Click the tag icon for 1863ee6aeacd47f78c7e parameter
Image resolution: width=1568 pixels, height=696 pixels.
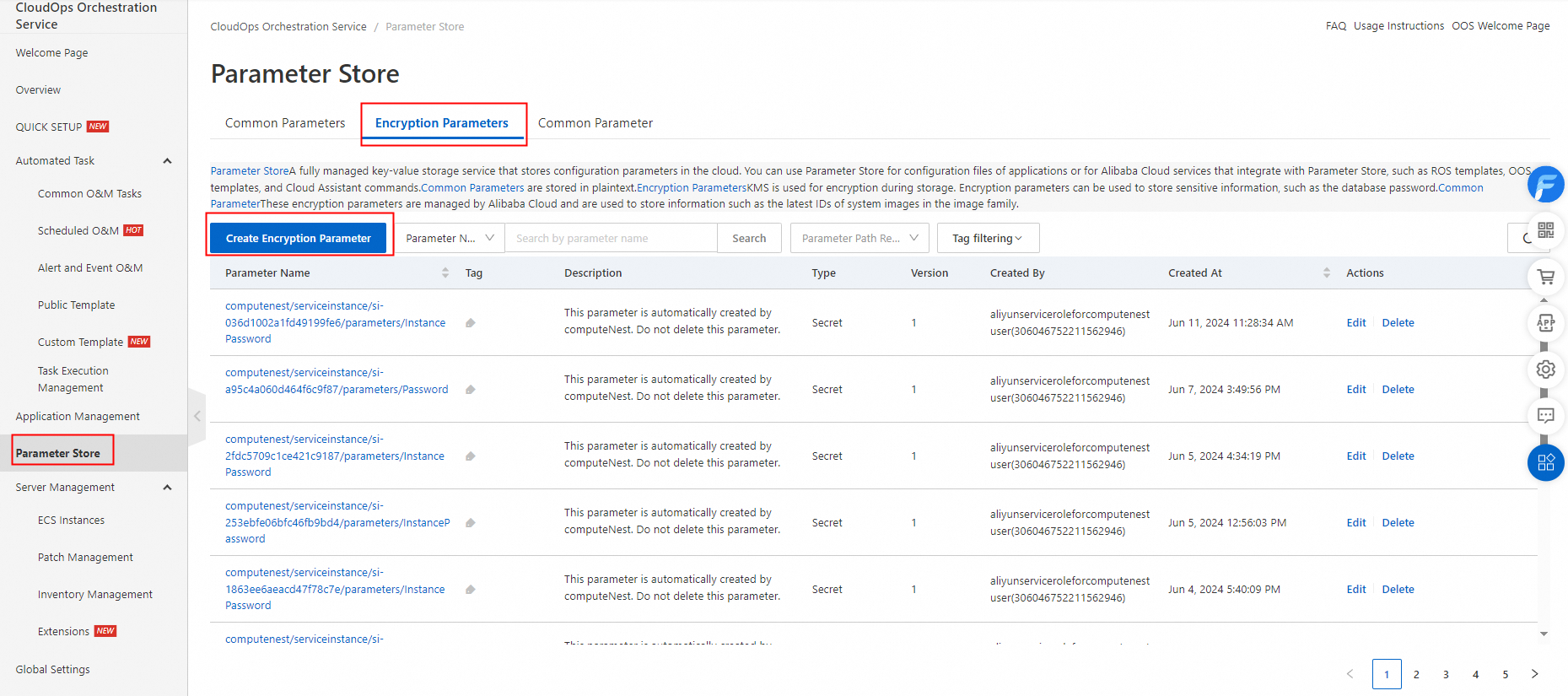click(471, 590)
